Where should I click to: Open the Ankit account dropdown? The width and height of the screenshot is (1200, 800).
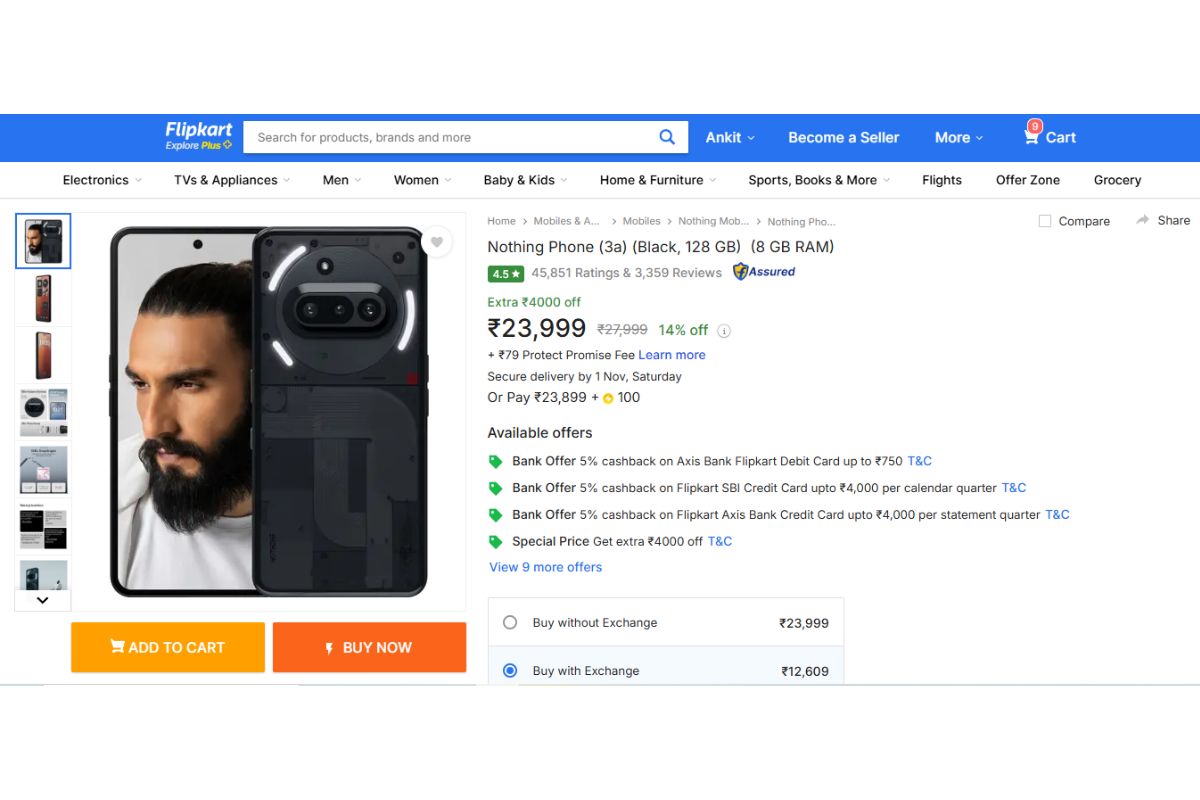point(730,138)
